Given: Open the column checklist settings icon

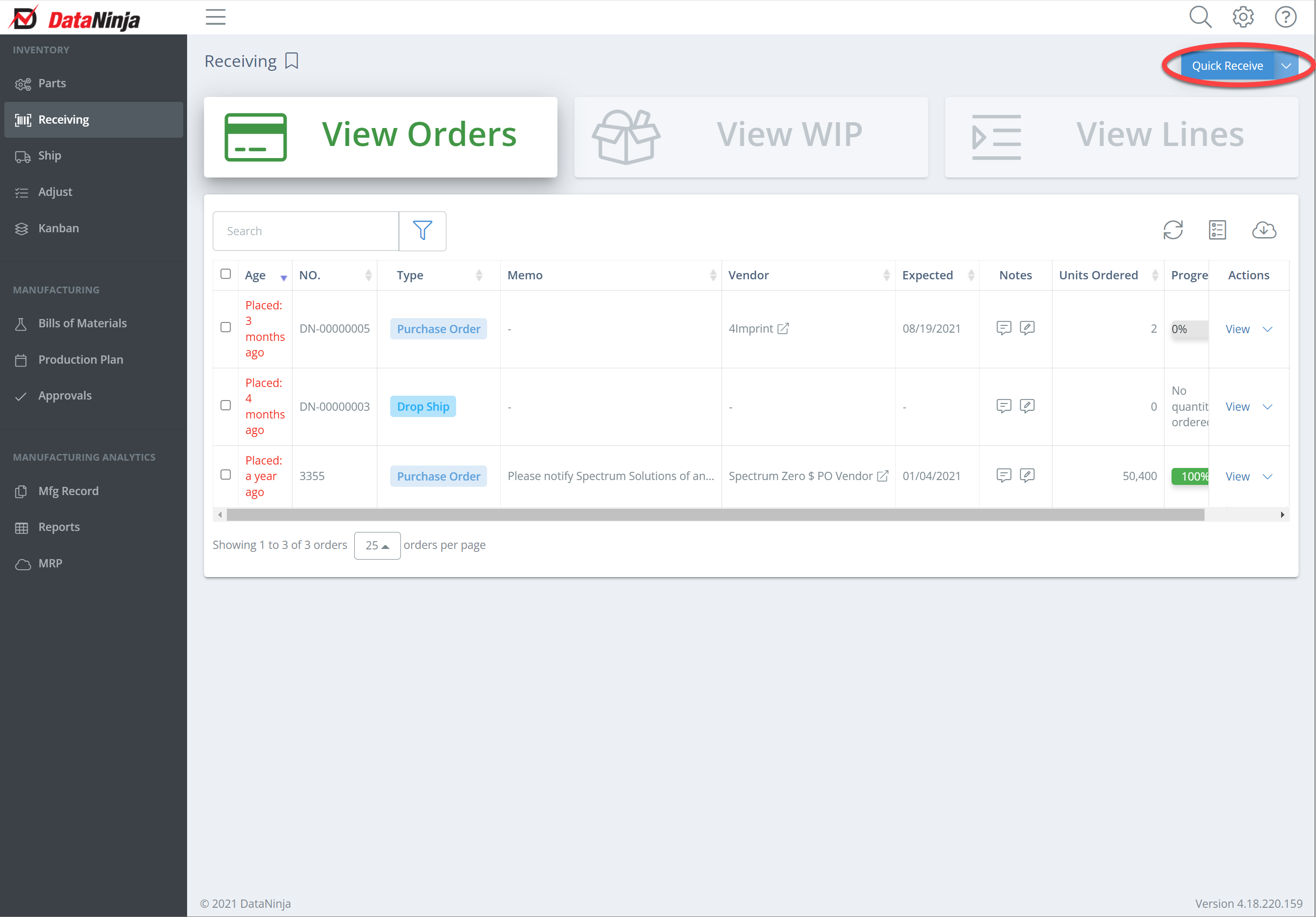Looking at the screenshot, I should click(1217, 230).
